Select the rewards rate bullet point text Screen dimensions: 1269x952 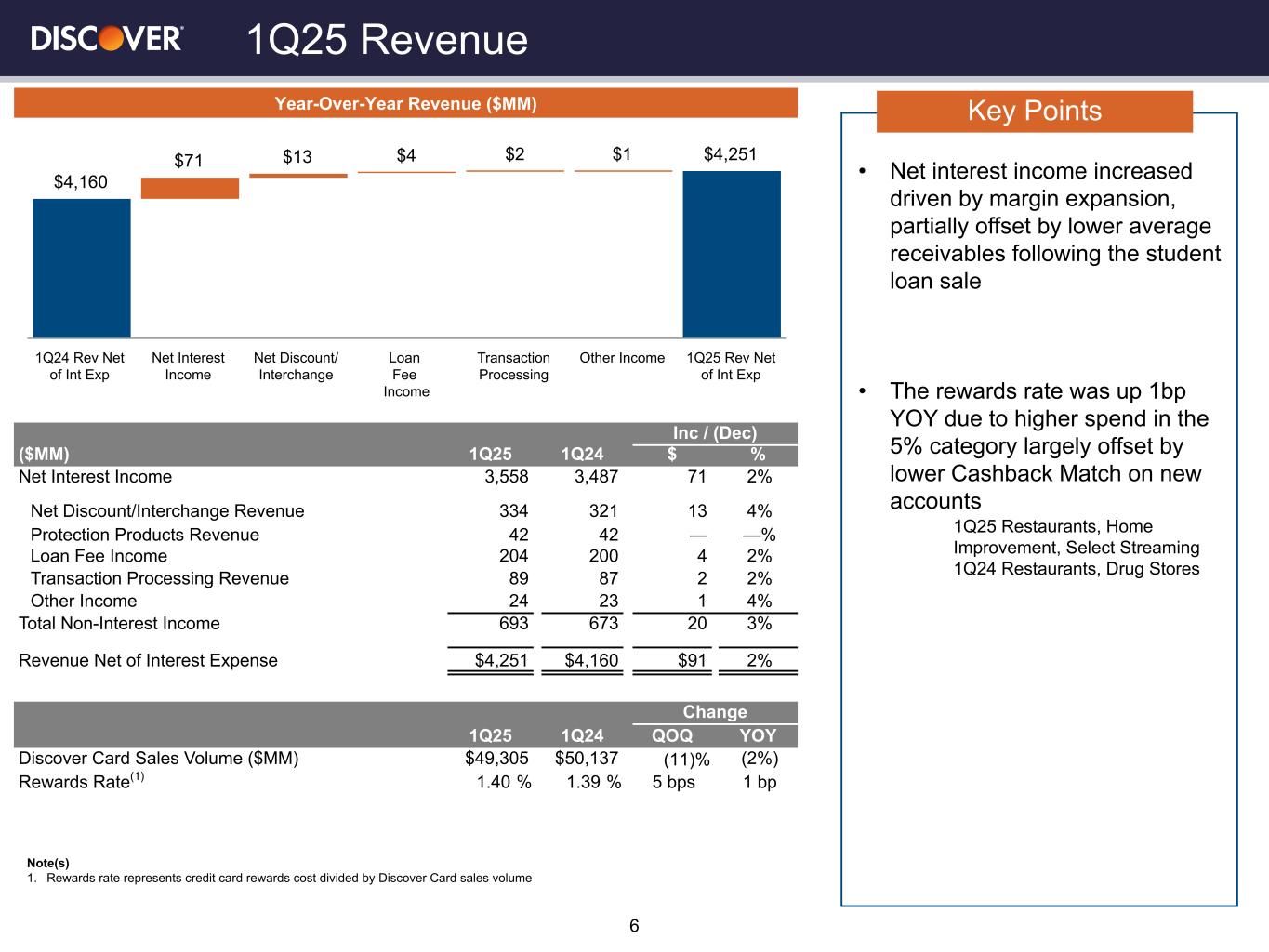point(1049,446)
